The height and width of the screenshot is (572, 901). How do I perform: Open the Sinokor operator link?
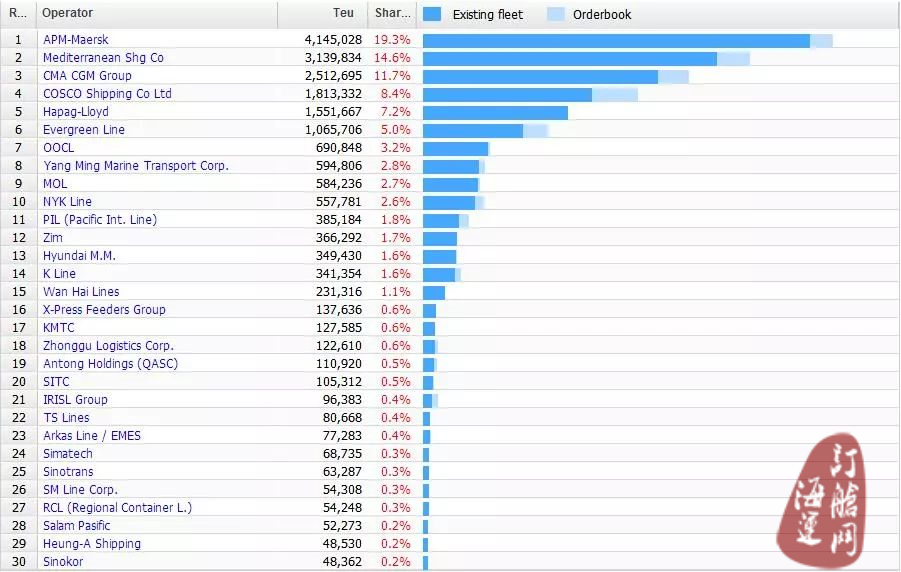click(x=63, y=562)
